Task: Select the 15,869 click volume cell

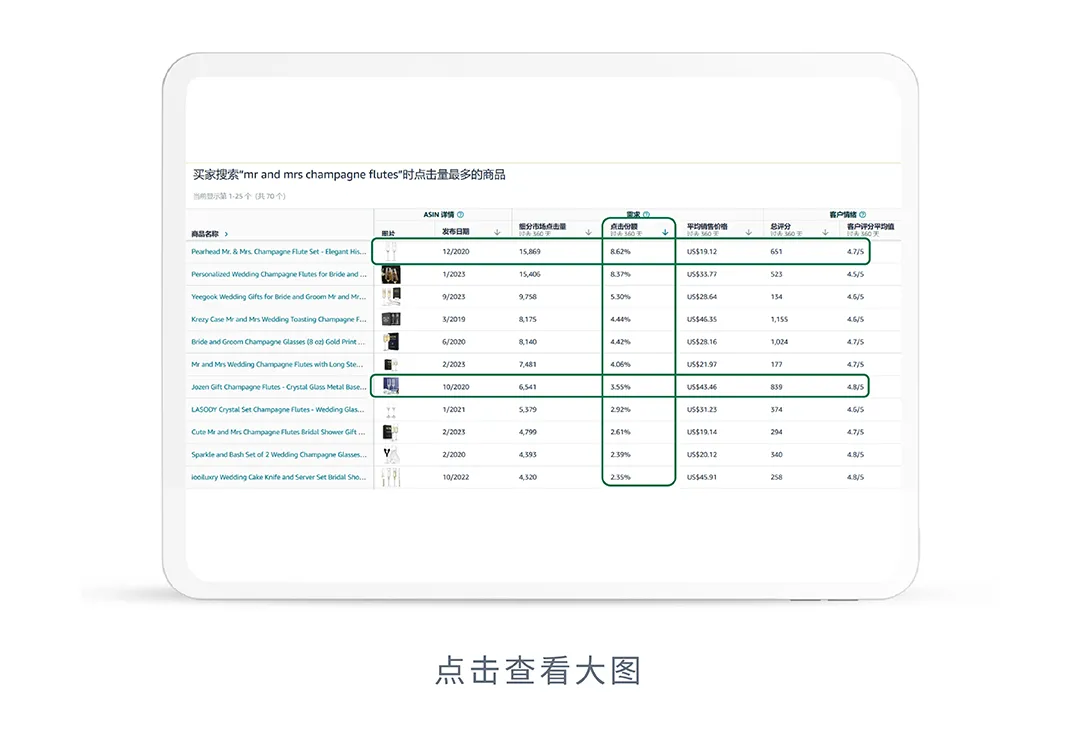Action: click(x=530, y=252)
